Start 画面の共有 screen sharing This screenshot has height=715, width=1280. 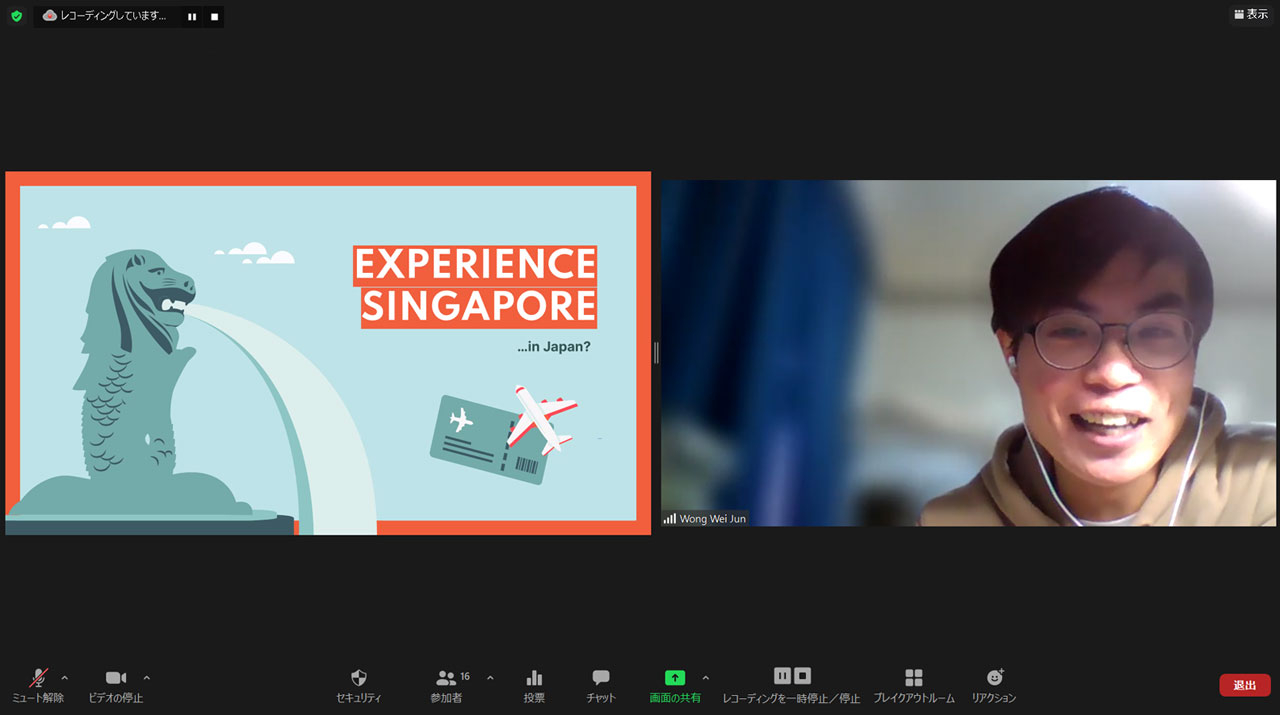click(x=675, y=685)
